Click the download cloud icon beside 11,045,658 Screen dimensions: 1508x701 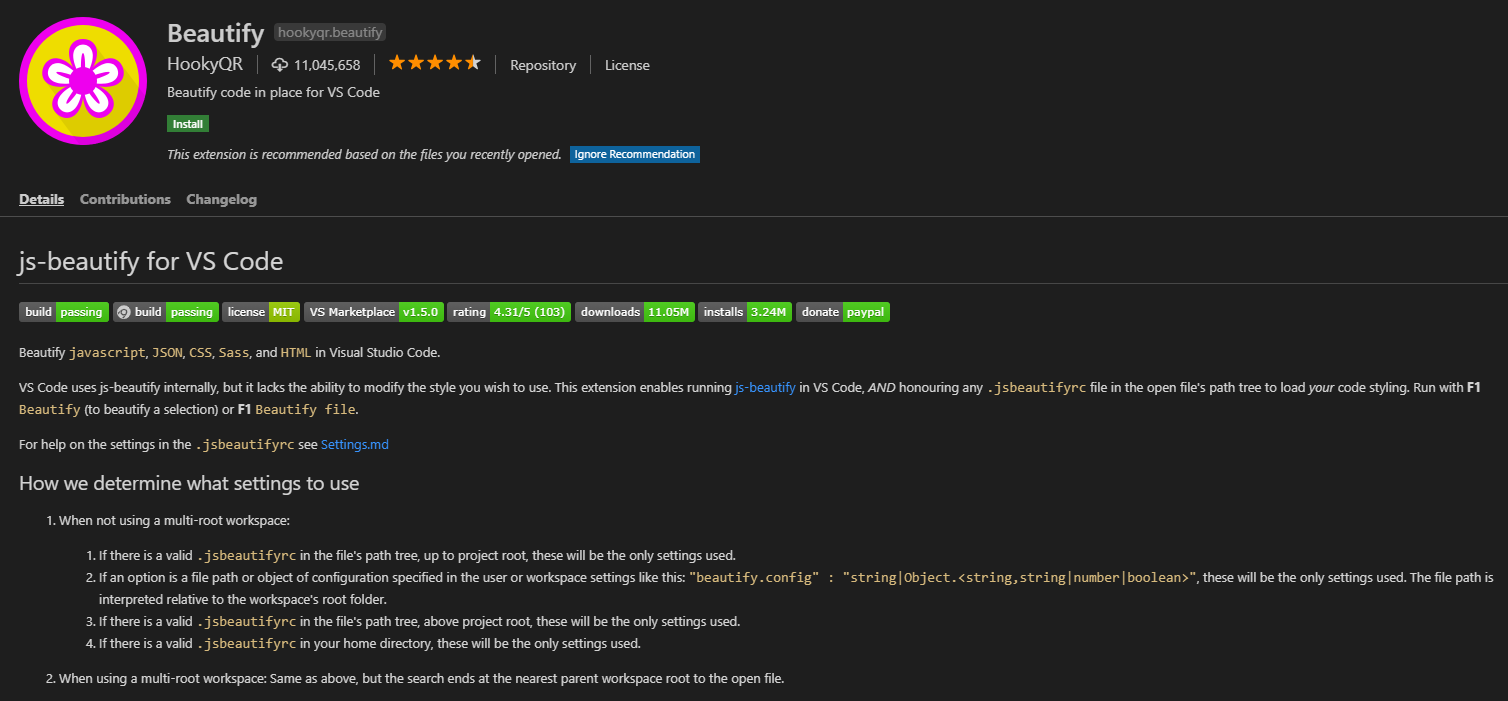click(x=280, y=65)
